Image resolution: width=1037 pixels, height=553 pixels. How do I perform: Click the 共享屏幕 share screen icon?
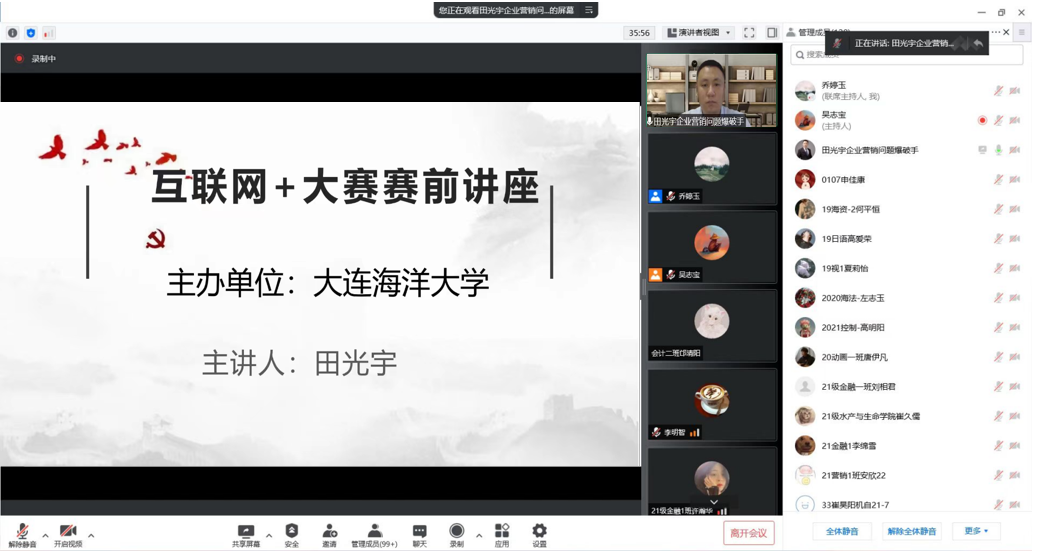tap(245, 533)
